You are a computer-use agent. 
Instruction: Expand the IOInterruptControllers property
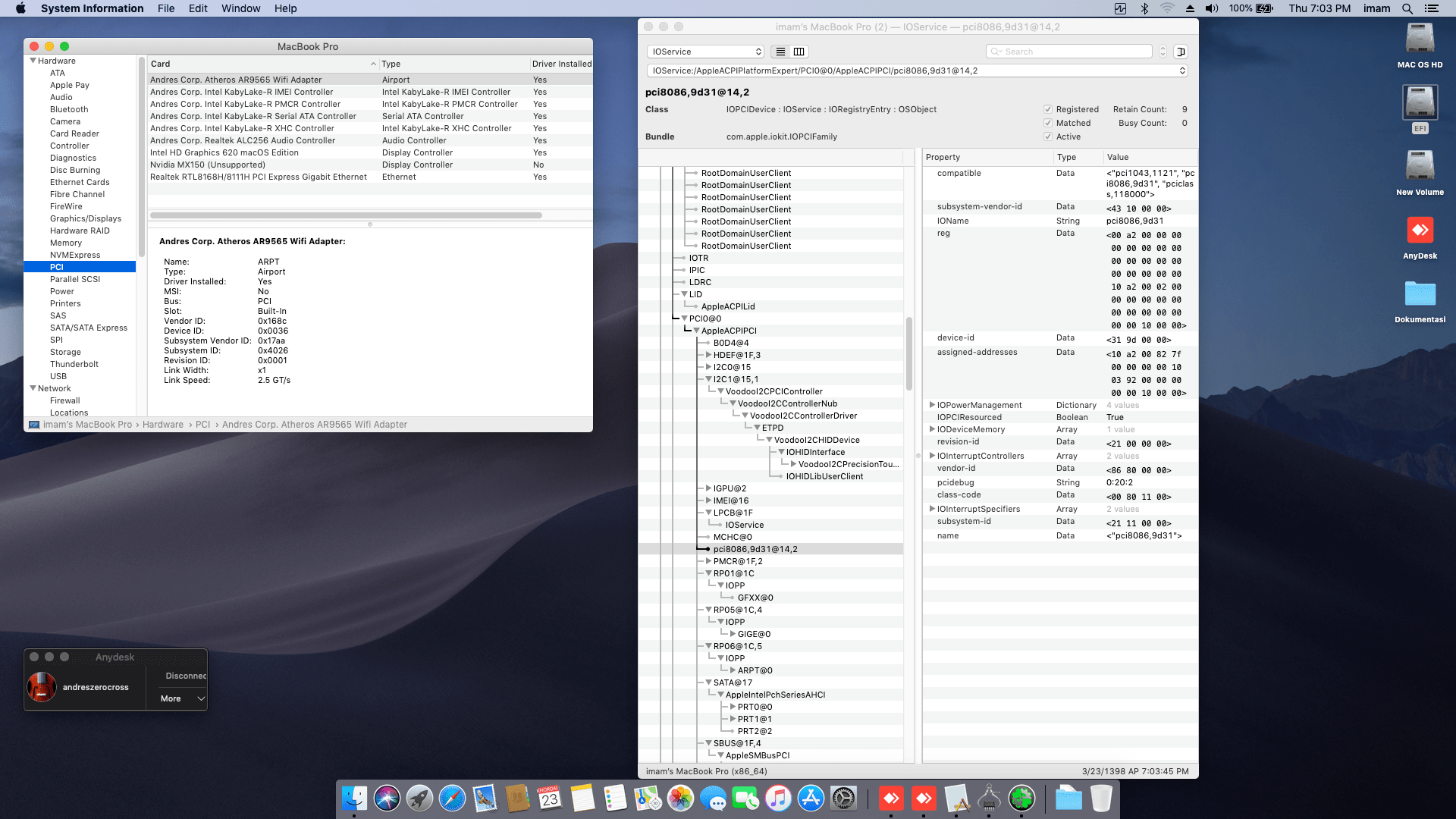(x=932, y=456)
